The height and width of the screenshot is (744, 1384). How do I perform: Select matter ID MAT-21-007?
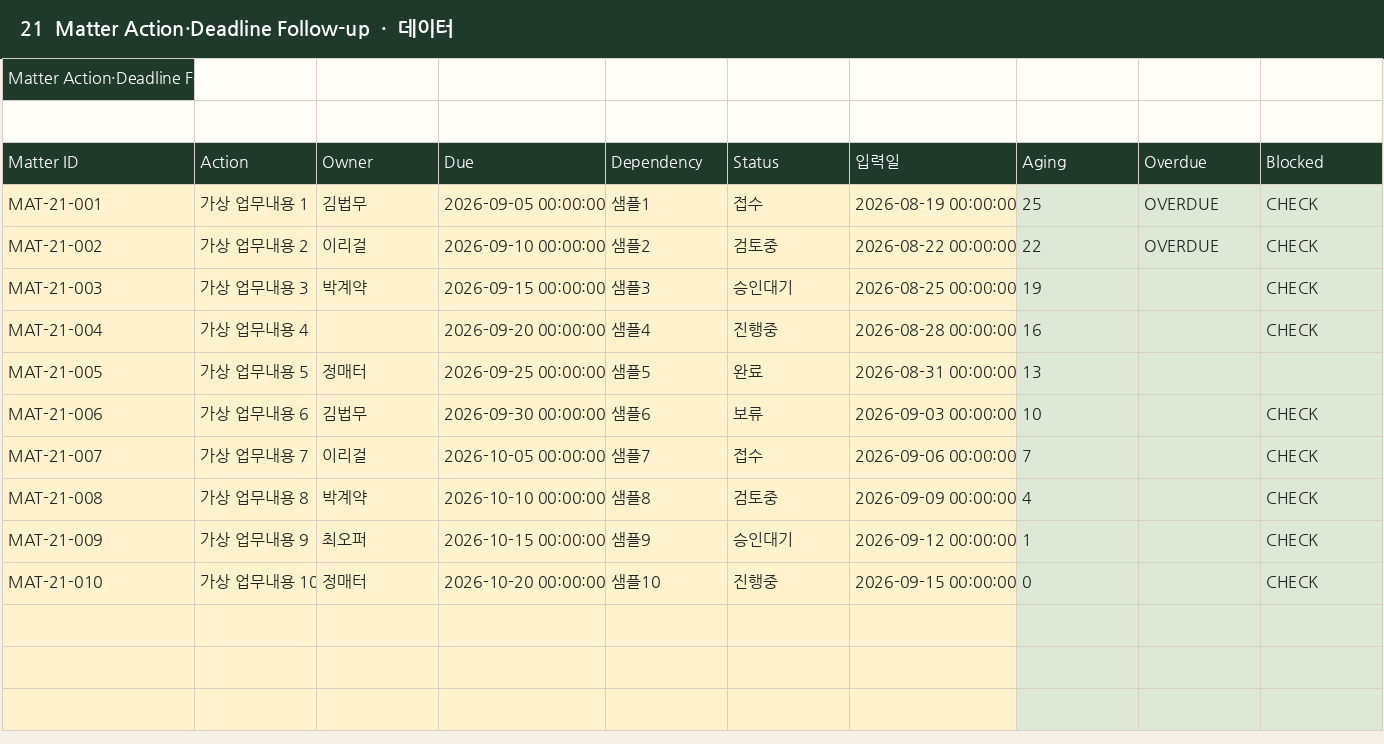(x=98, y=457)
